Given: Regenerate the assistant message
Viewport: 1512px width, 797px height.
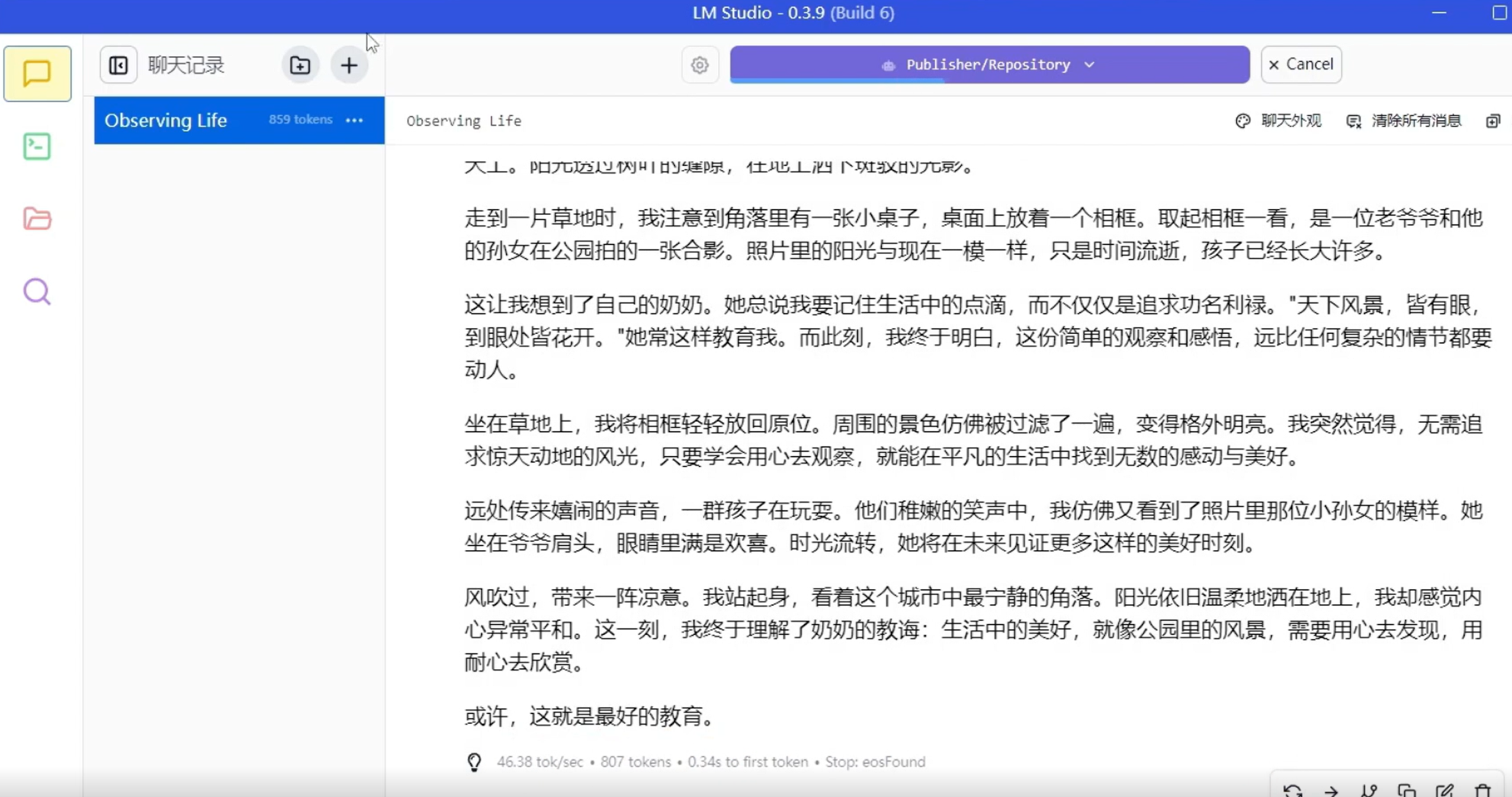Looking at the screenshot, I should point(1293,790).
